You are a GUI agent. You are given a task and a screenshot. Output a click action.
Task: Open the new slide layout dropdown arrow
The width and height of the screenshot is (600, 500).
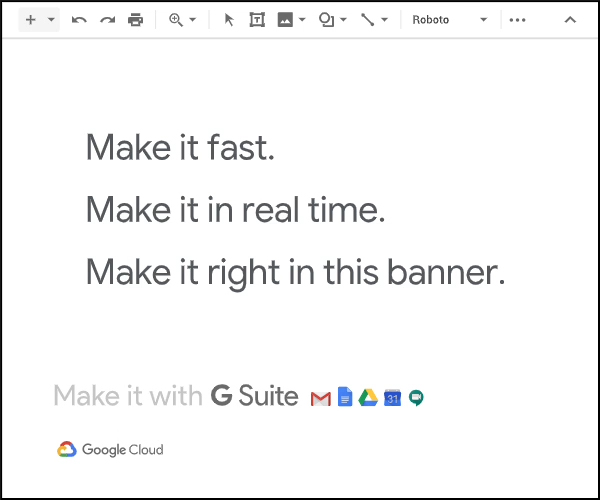tap(51, 20)
